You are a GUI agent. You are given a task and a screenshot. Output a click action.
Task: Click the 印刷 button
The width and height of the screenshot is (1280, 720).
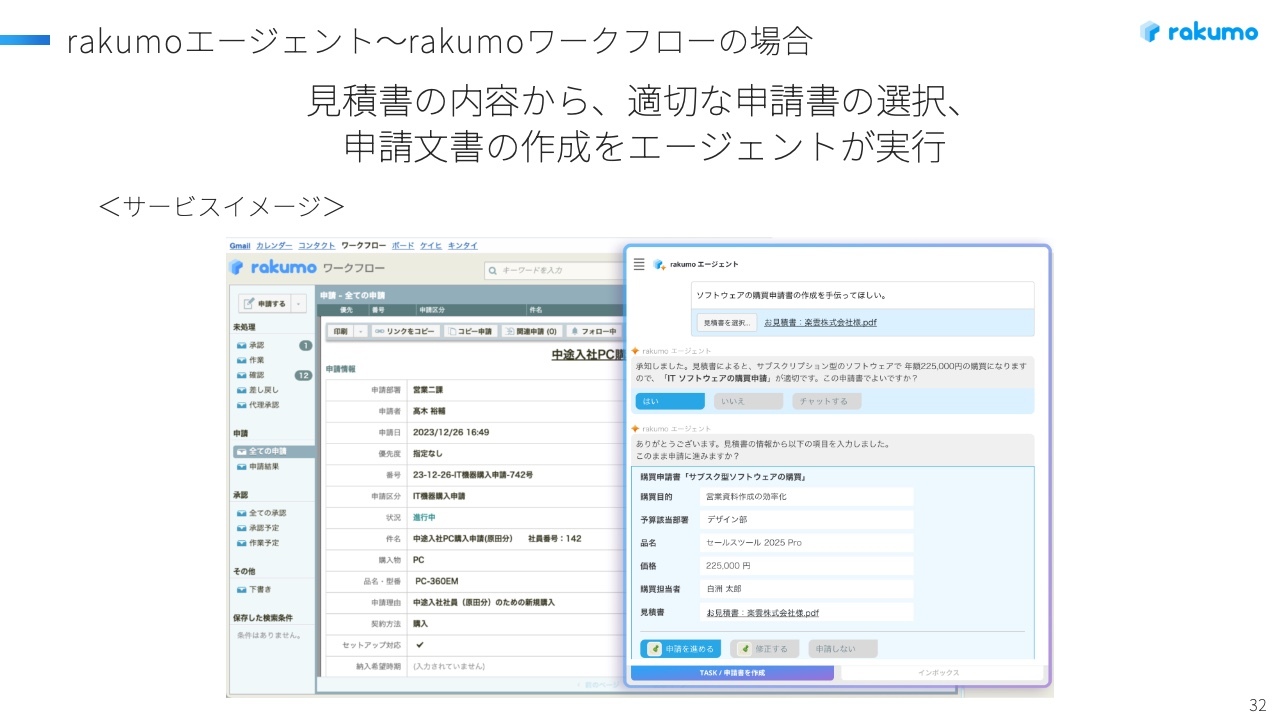click(341, 331)
